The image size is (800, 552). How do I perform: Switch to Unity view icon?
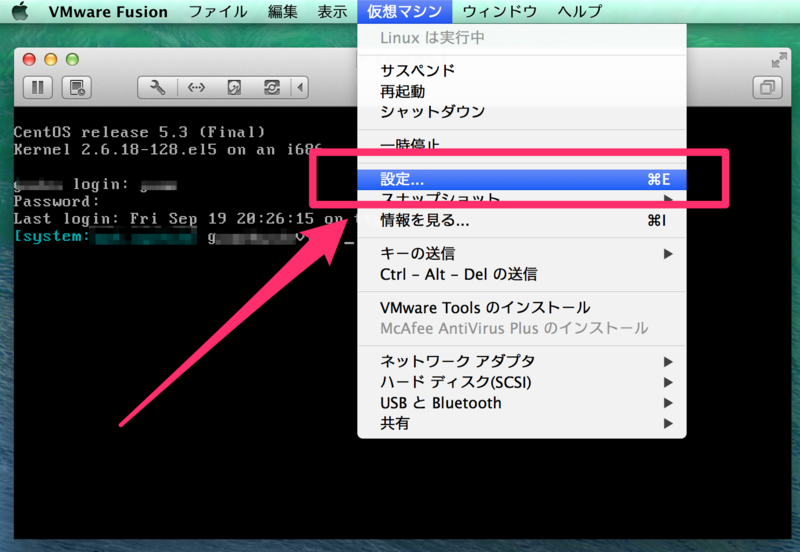(x=767, y=87)
